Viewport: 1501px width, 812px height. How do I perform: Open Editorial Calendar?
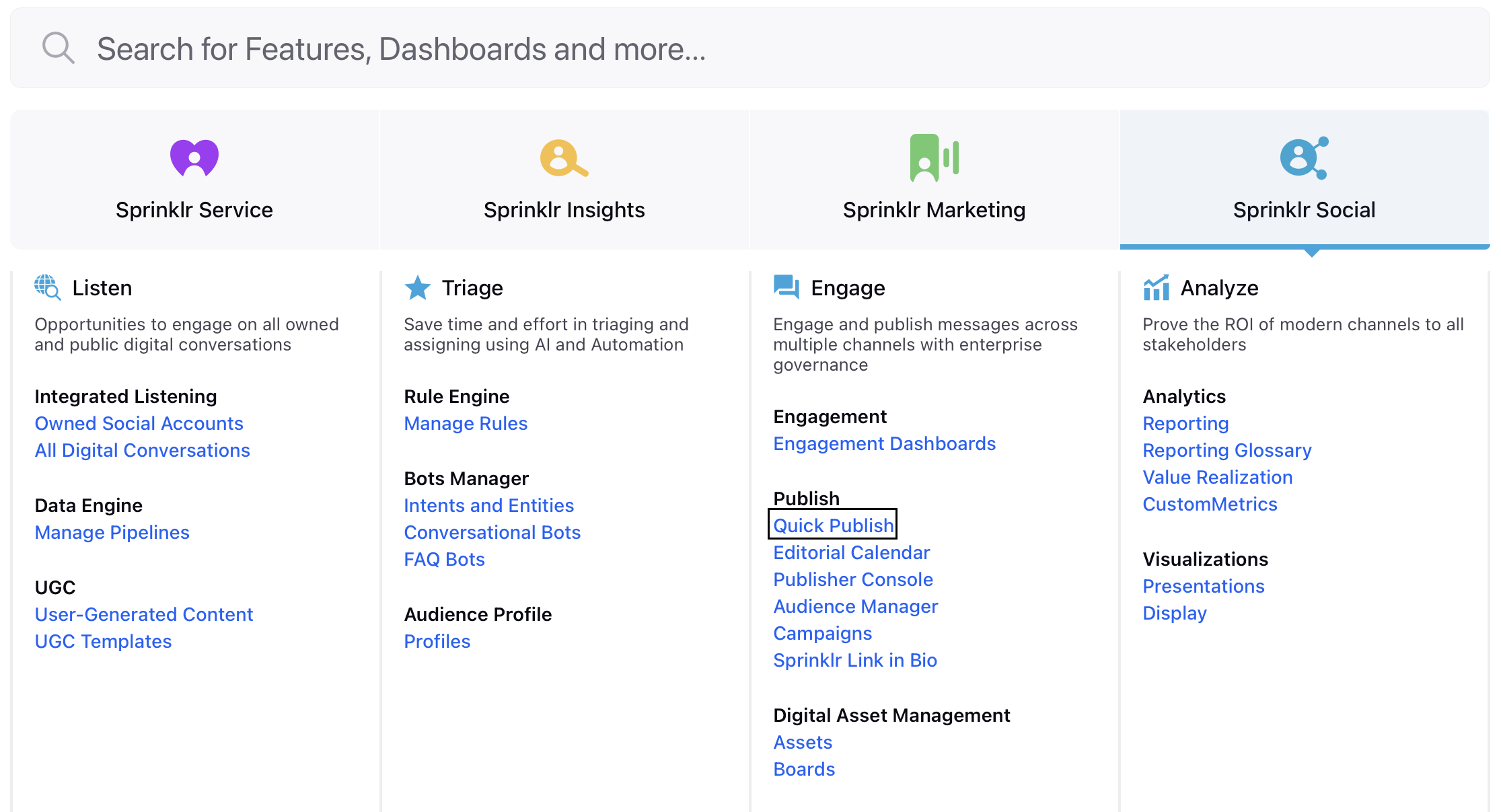pos(851,552)
